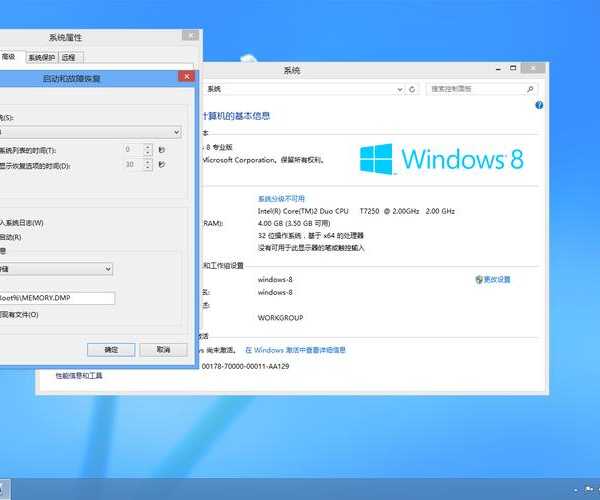Toggle the 现有文件(O) overwrite option
Viewport: 600px width, 500px height.
click(19, 315)
